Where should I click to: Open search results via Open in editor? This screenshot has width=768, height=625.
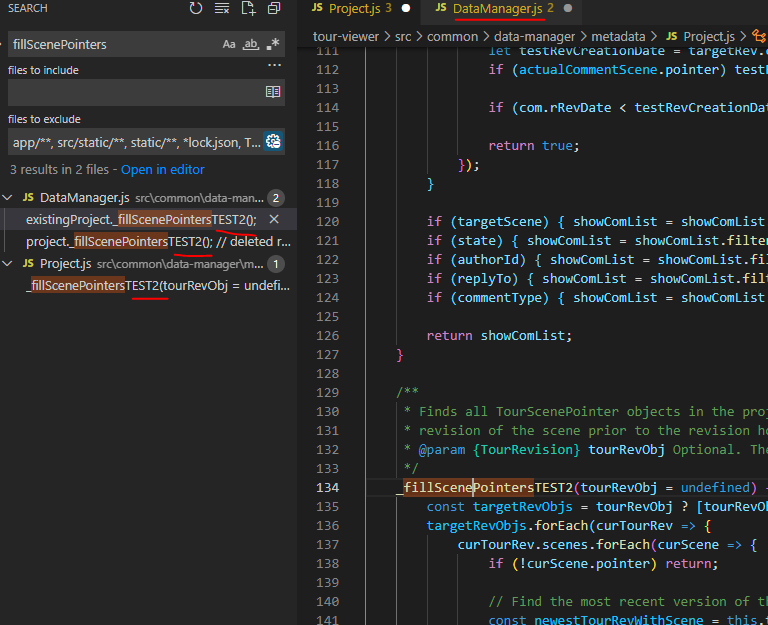point(163,169)
